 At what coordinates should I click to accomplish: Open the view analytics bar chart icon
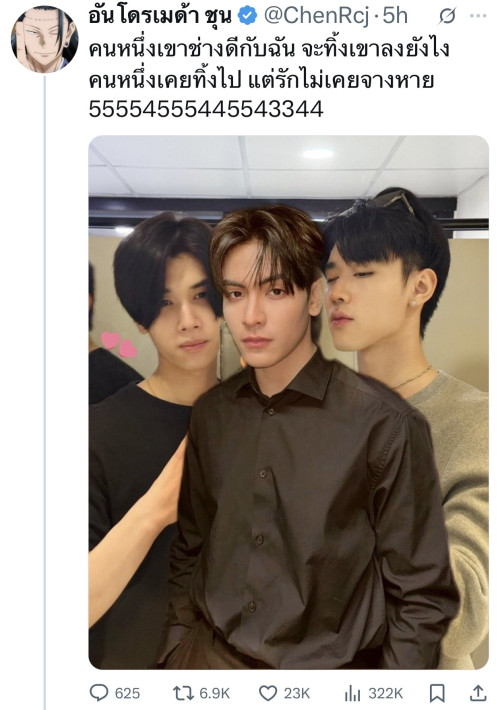pos(352,693)
